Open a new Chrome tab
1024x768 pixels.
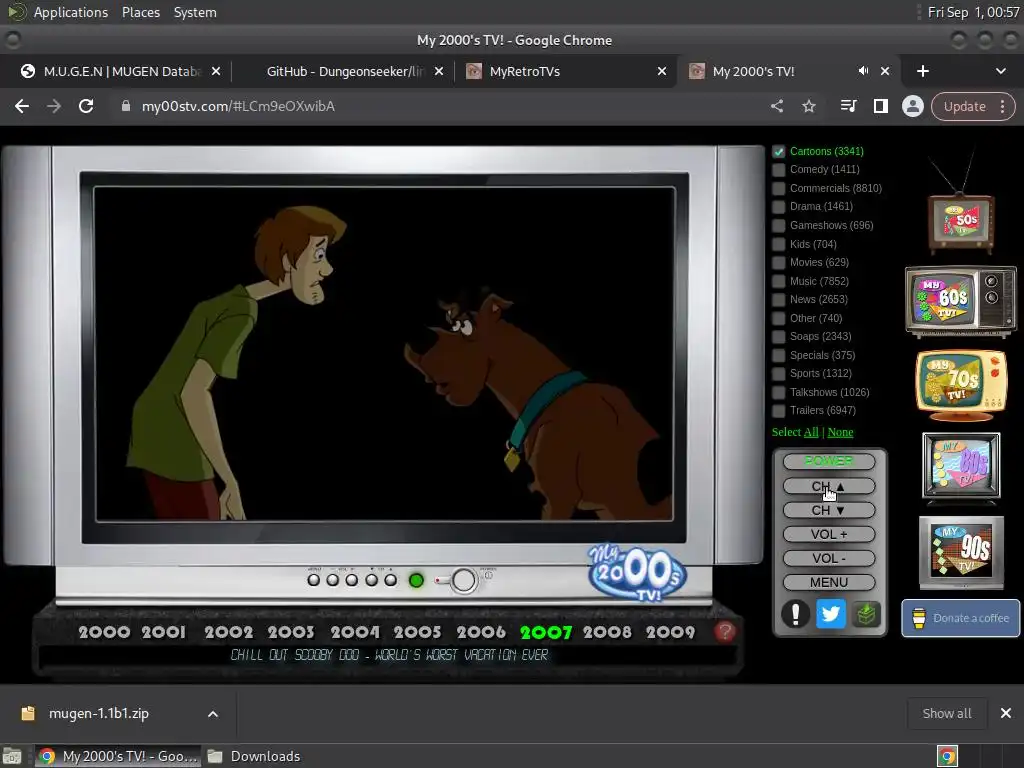[923, 71]
